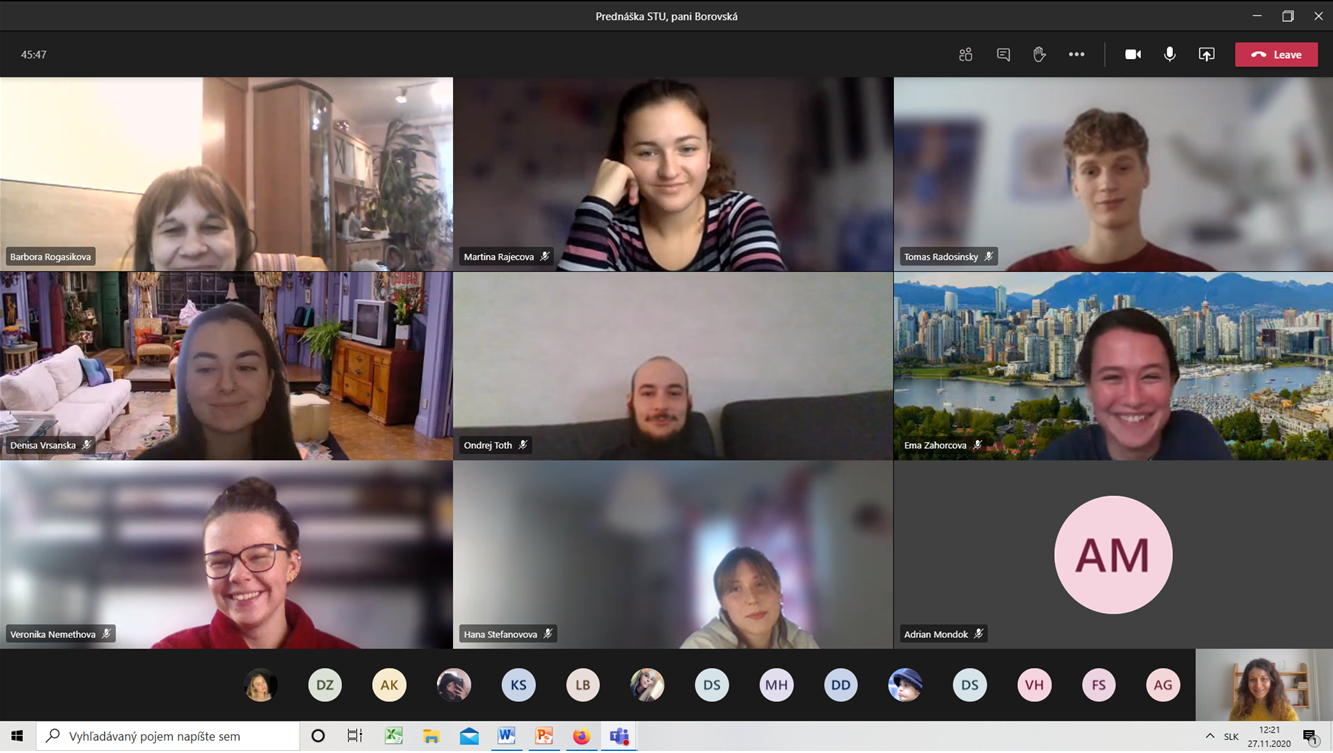Expand the system tray hidden icons
The height and width of the screenshot is (753, 1333).
pyautogui.click(x=1210, y=736)
